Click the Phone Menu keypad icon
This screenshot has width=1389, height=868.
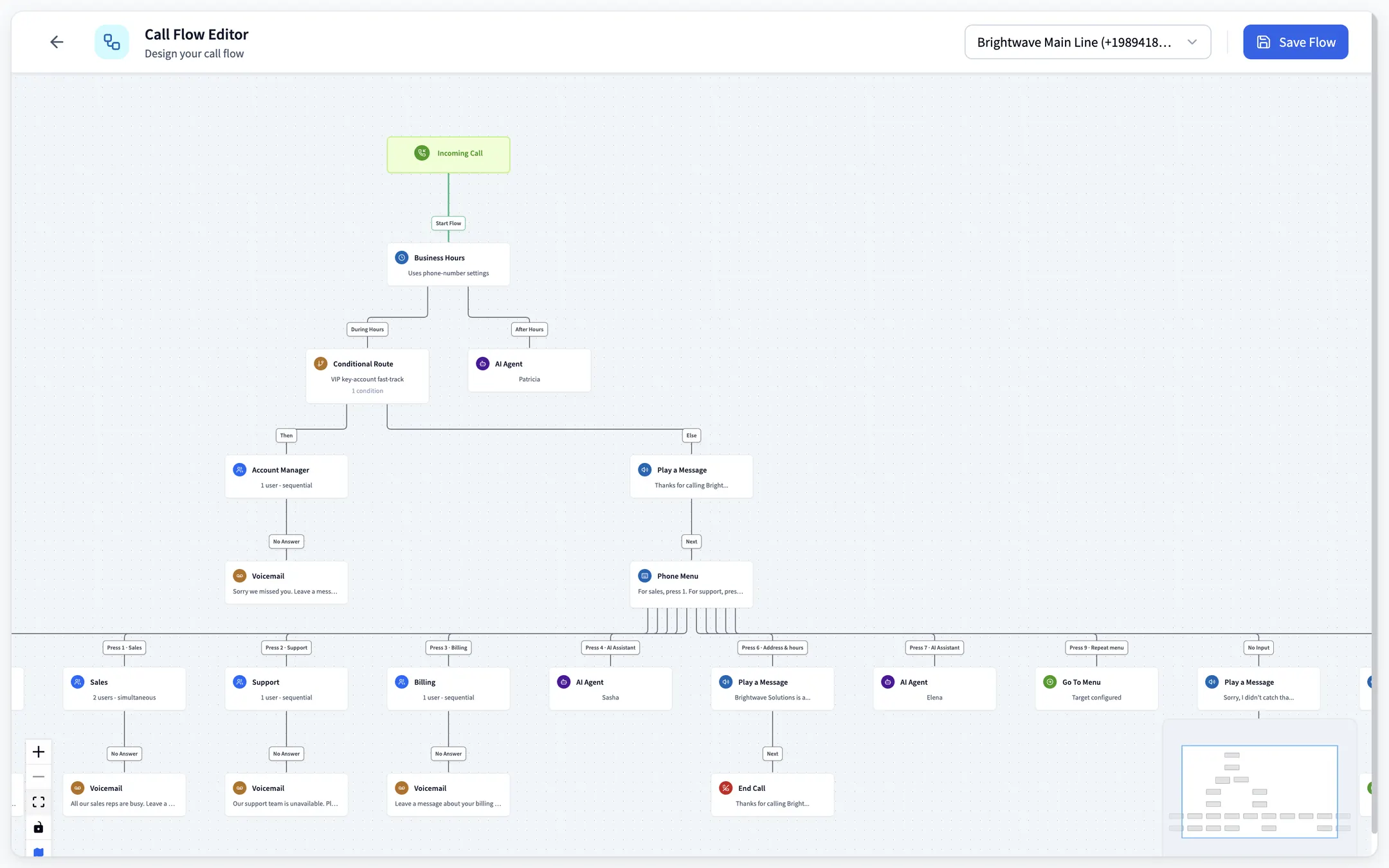point(644,576)
